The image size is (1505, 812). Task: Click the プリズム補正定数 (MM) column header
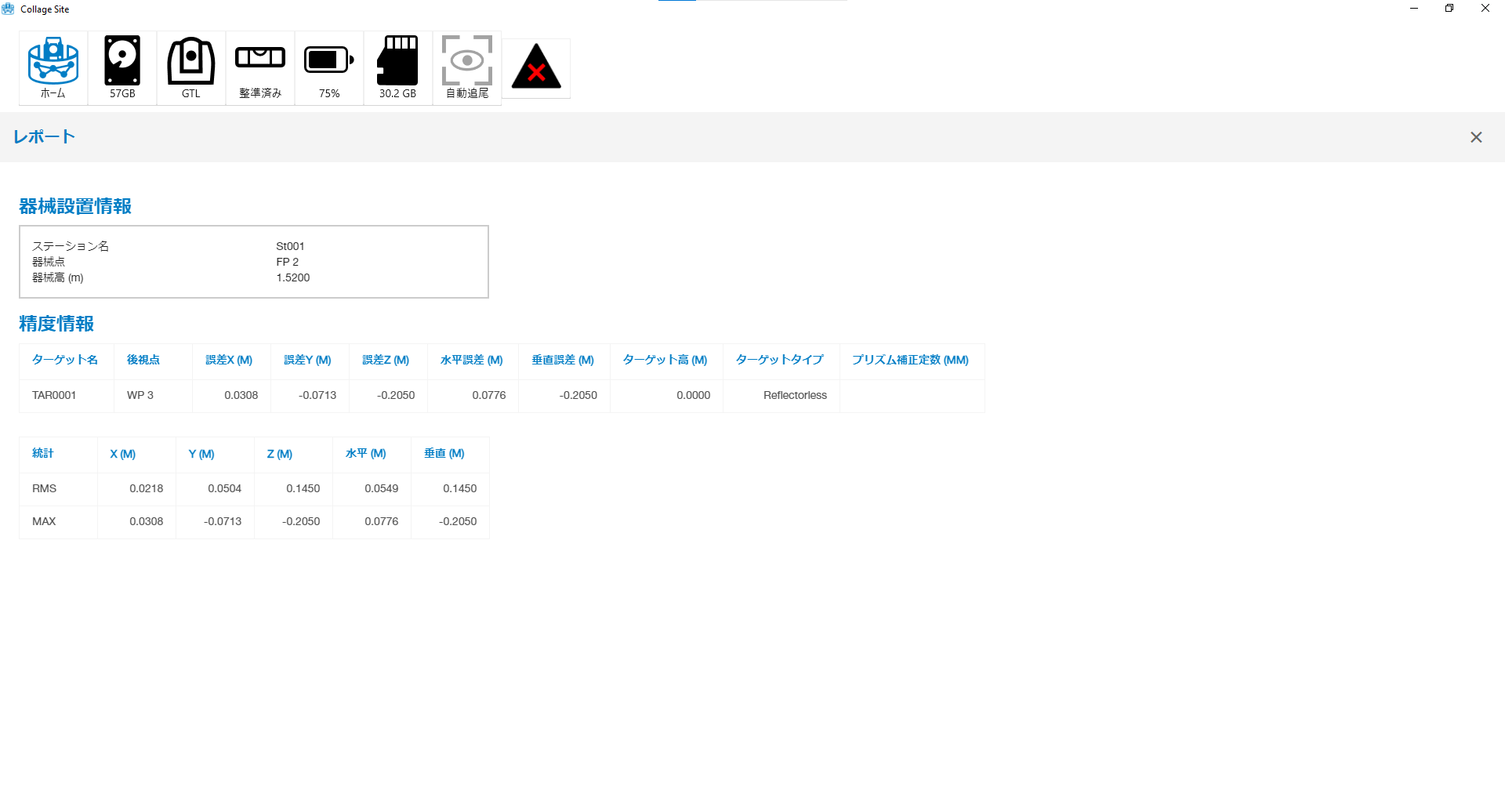[911, 360]
